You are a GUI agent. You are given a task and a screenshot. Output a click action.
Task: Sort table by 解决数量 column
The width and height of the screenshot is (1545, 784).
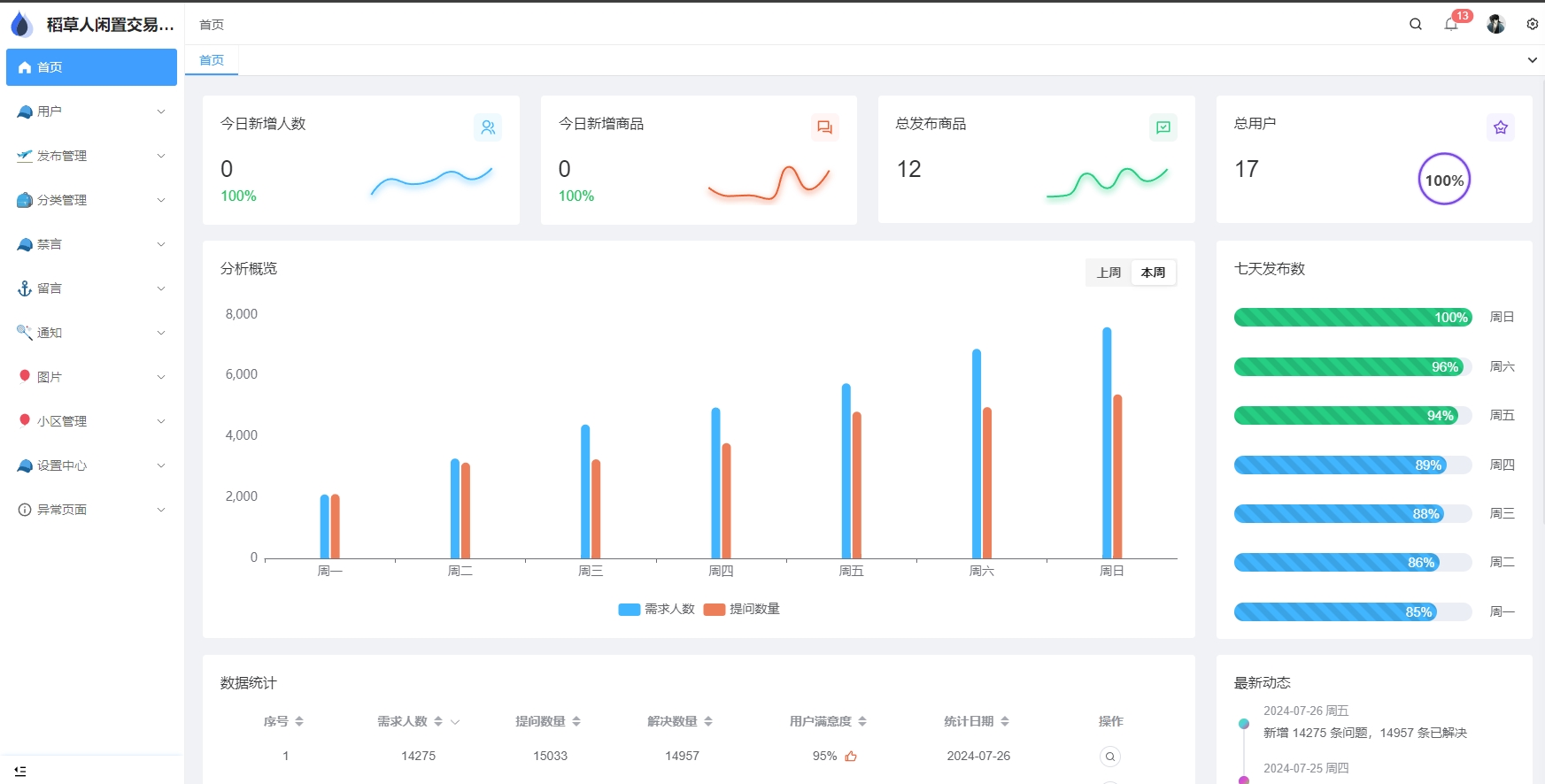(x=708, y=721)
